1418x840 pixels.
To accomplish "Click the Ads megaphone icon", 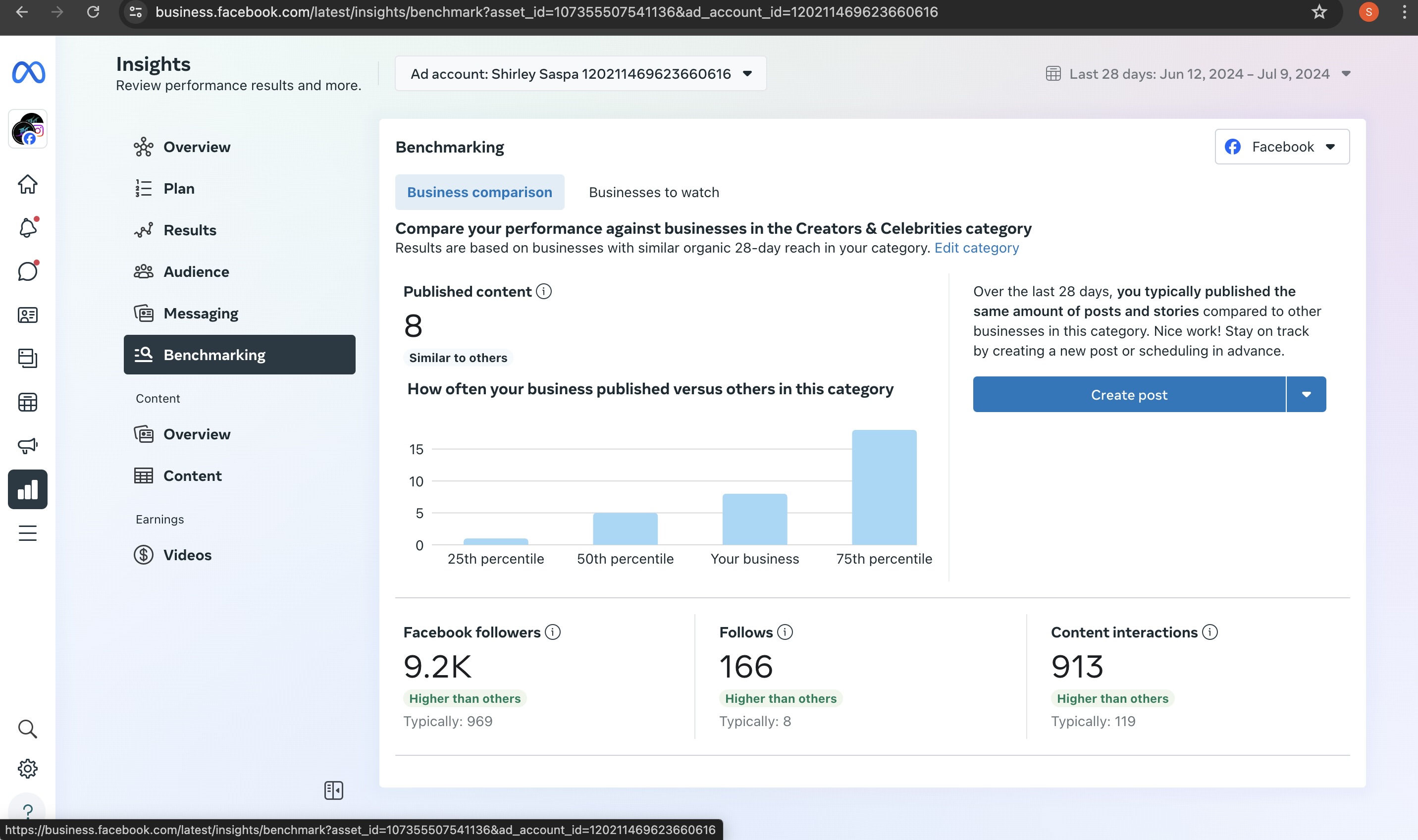I will tap(27, 445).
